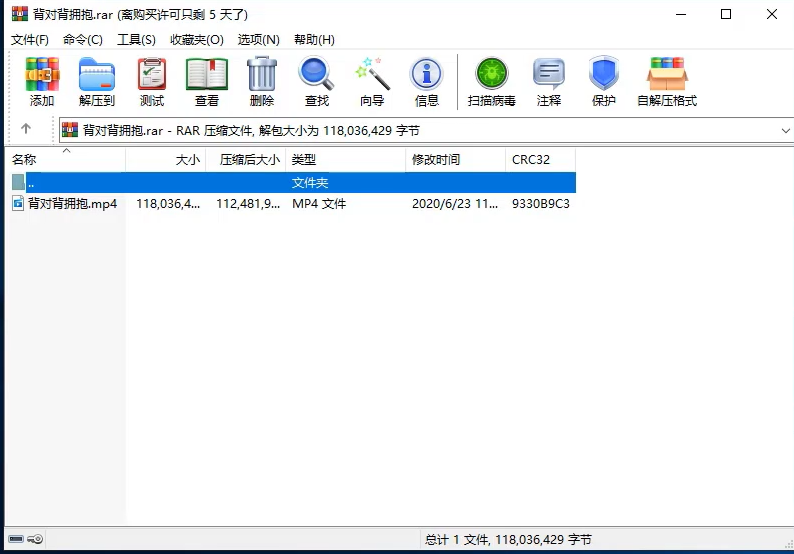794x554 pixels.
Task: Click the 删除 (Delete) trash icon
Action: pyautogui.click(x=262, y=82)
